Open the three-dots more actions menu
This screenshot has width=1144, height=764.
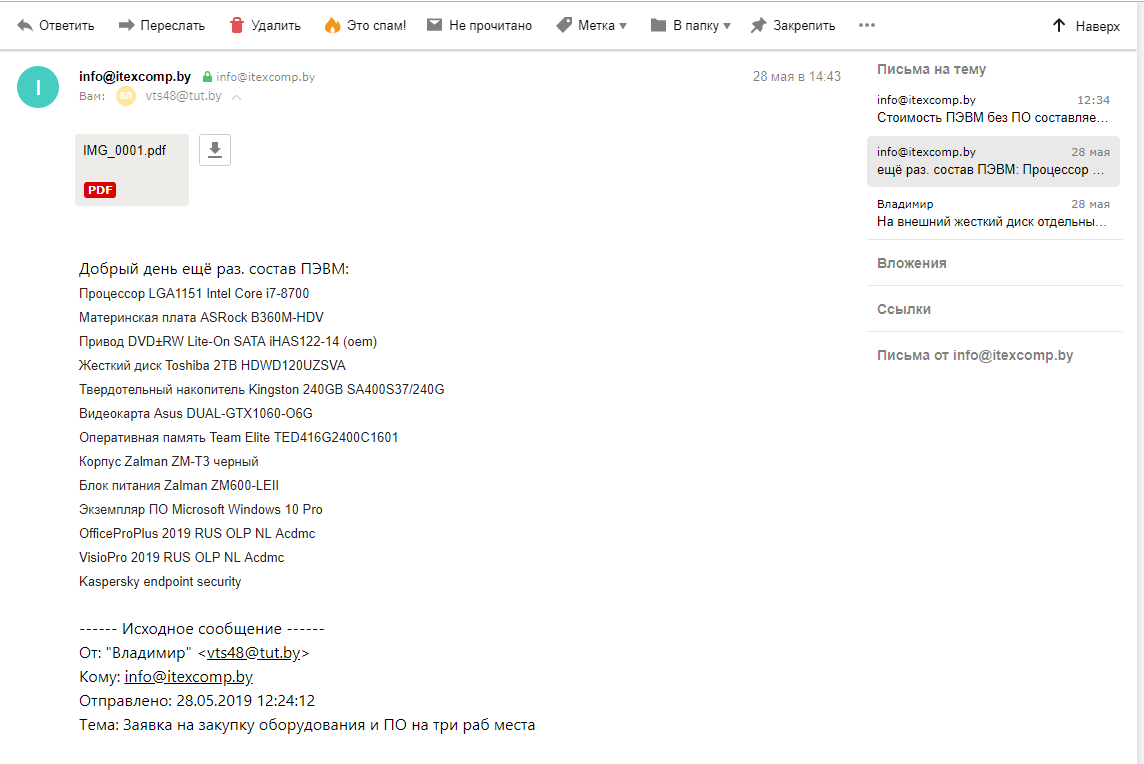tap(867, 25)
